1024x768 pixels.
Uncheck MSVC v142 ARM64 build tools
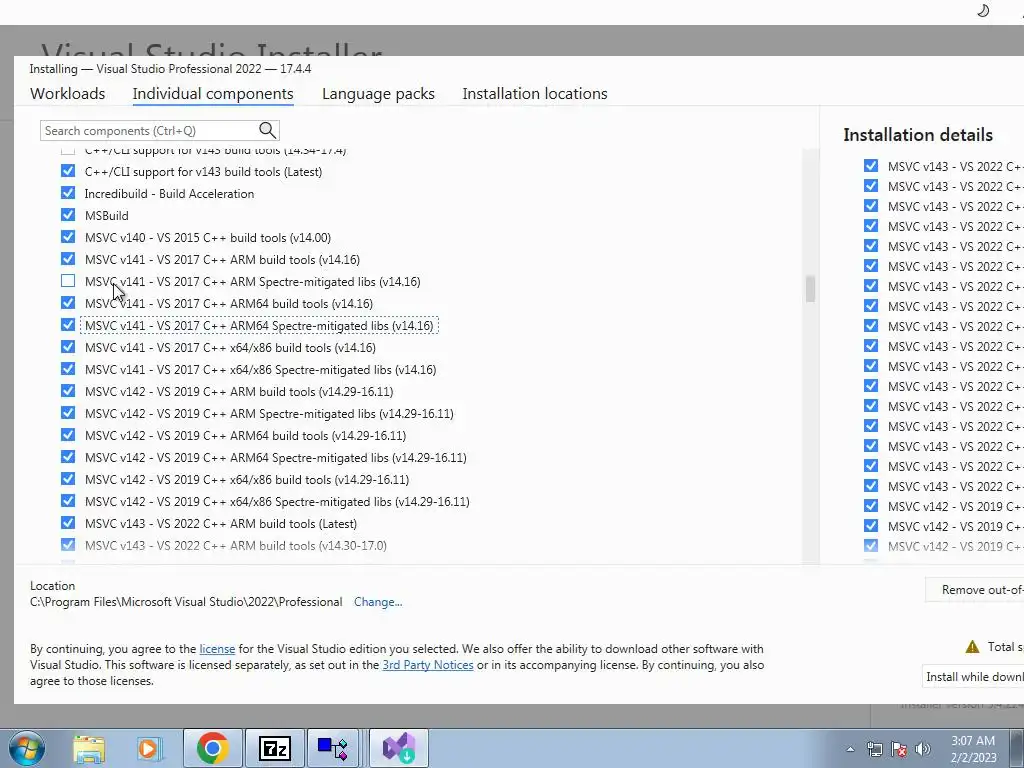68,435
